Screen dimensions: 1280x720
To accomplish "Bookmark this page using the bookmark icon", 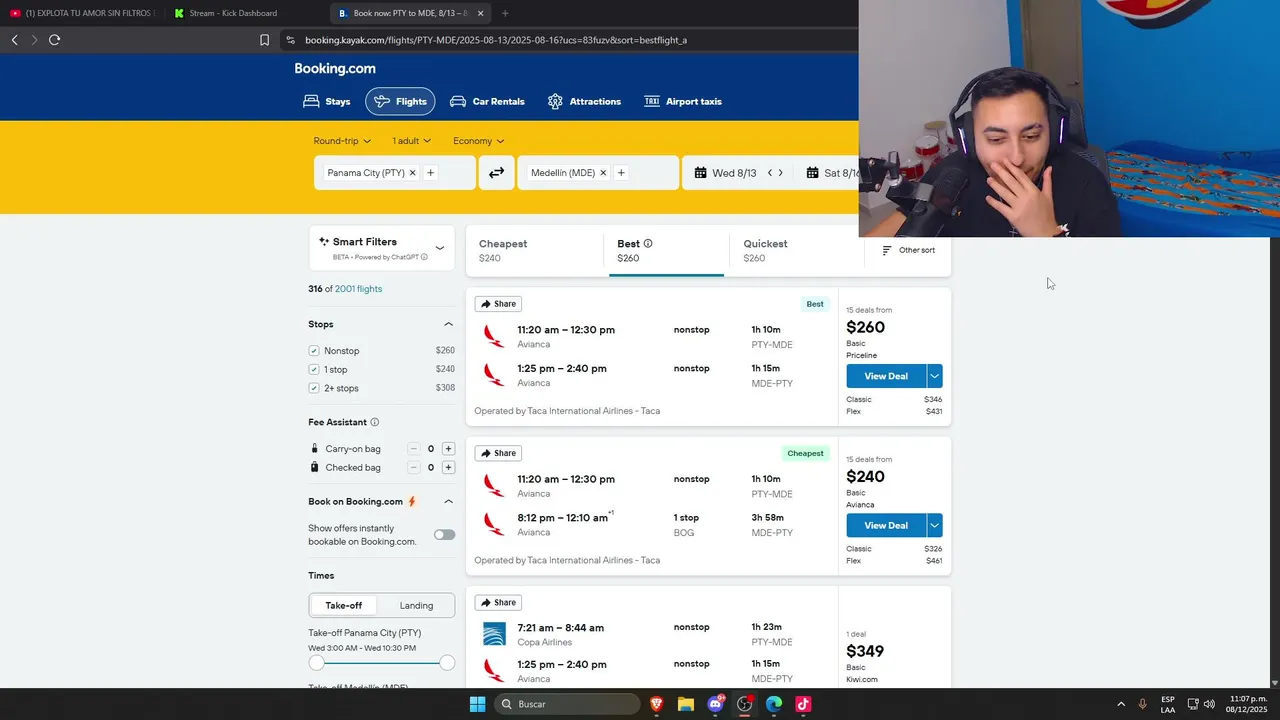I will (x=264, y=40).
